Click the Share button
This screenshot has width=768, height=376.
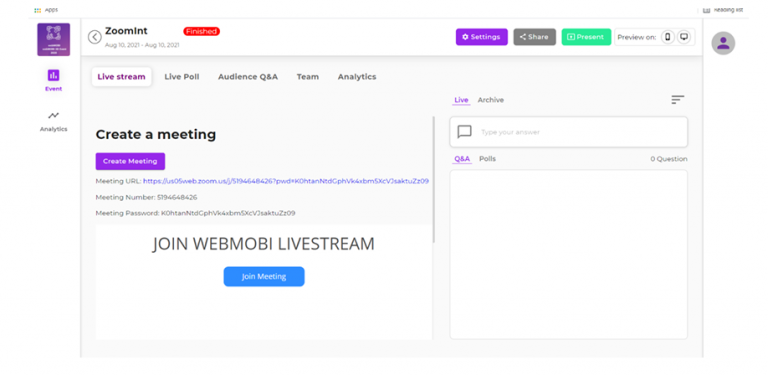point(534,37)
